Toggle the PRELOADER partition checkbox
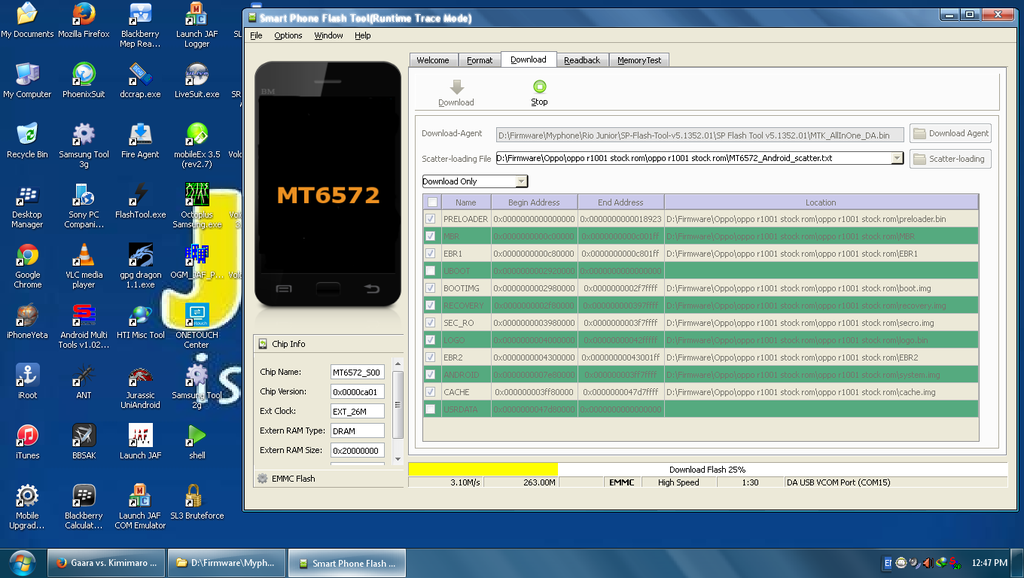Screen dimensions: 1024x578 tap(431, 219)
